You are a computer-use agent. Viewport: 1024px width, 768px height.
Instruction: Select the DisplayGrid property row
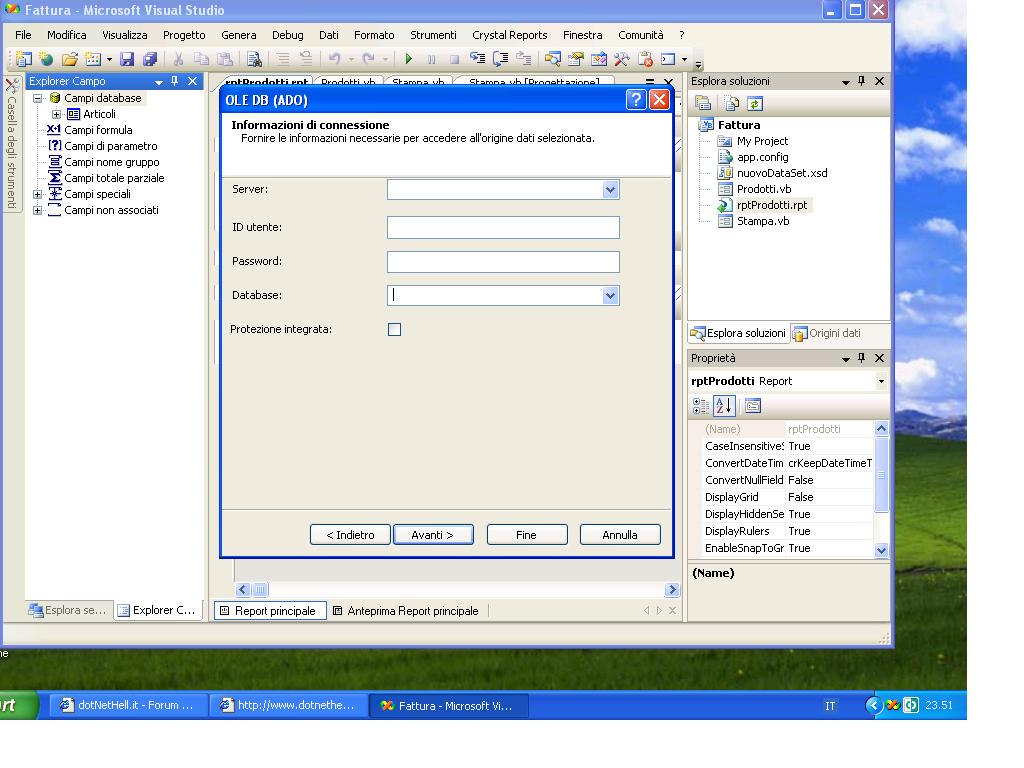point(787,497)
